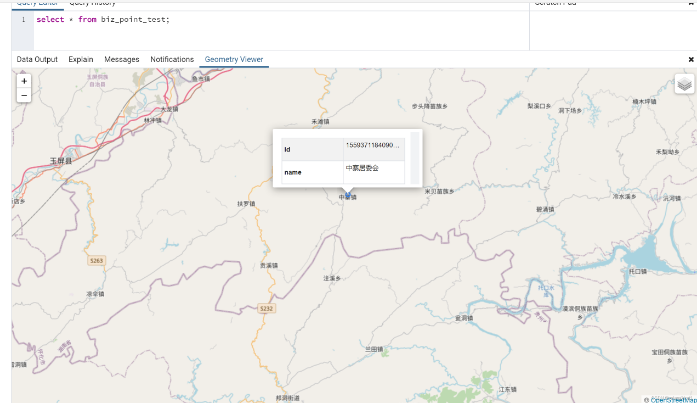Image resolution: width=697 pixels, height=407 pixels.
Task: Zoom out the map with minus button
Action: click(x=24, y=95)
